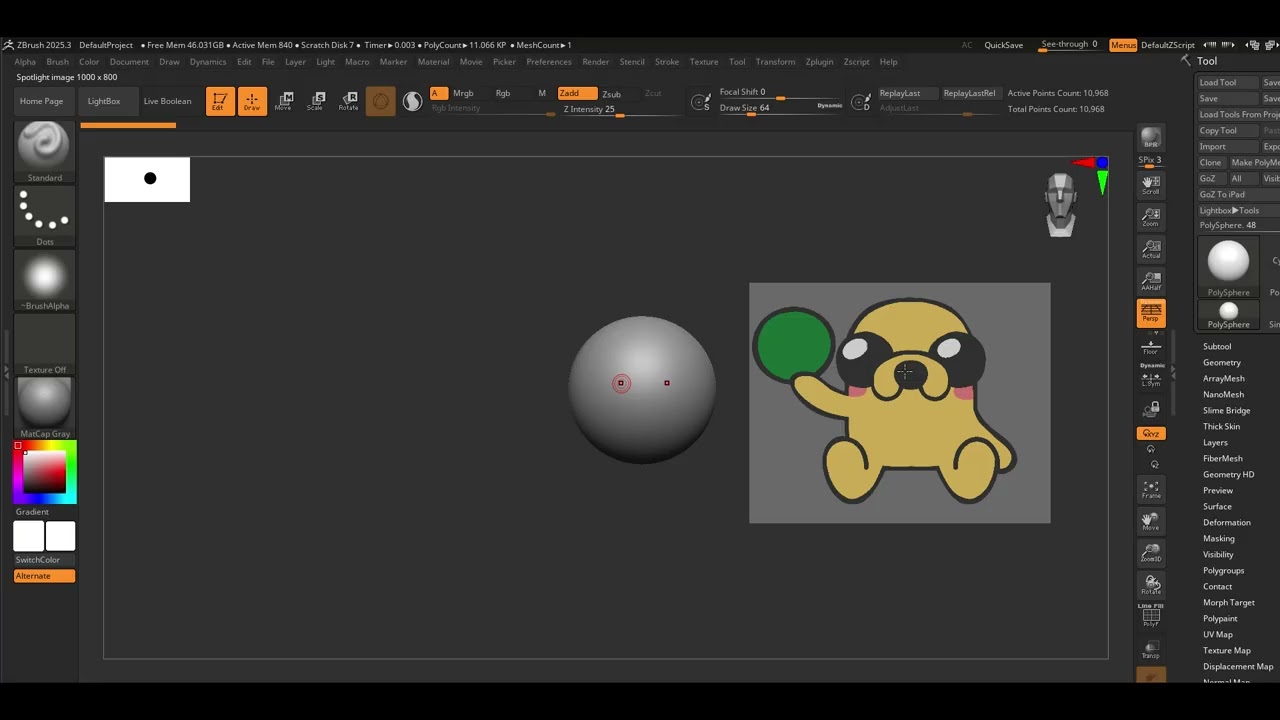Viewport: 1280px width, 720px height.
Task: Click the Live Boolean button
Action: [167, 101]
